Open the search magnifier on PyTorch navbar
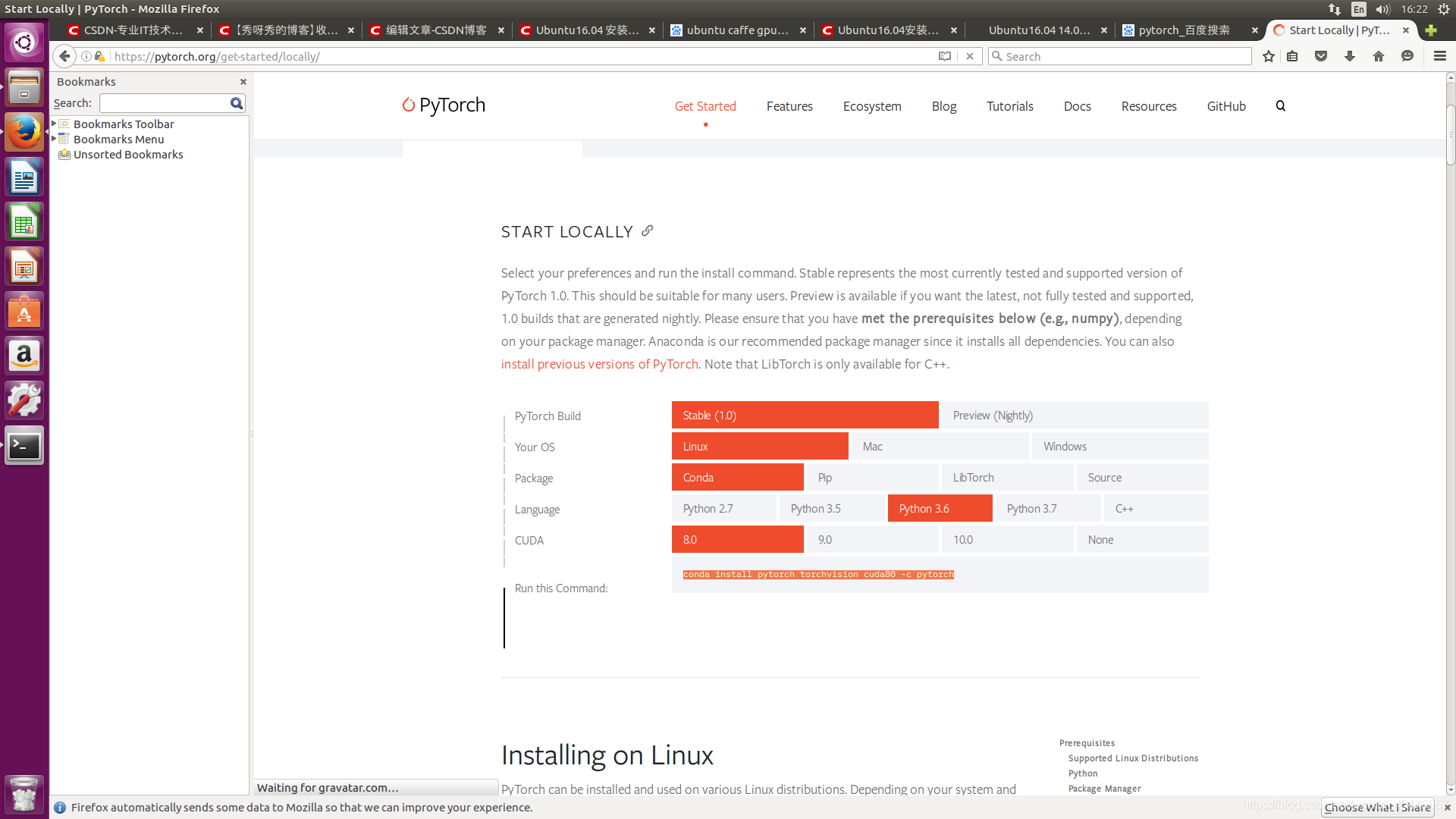This screenshot has height=819, width=1456. [1280, 106]
